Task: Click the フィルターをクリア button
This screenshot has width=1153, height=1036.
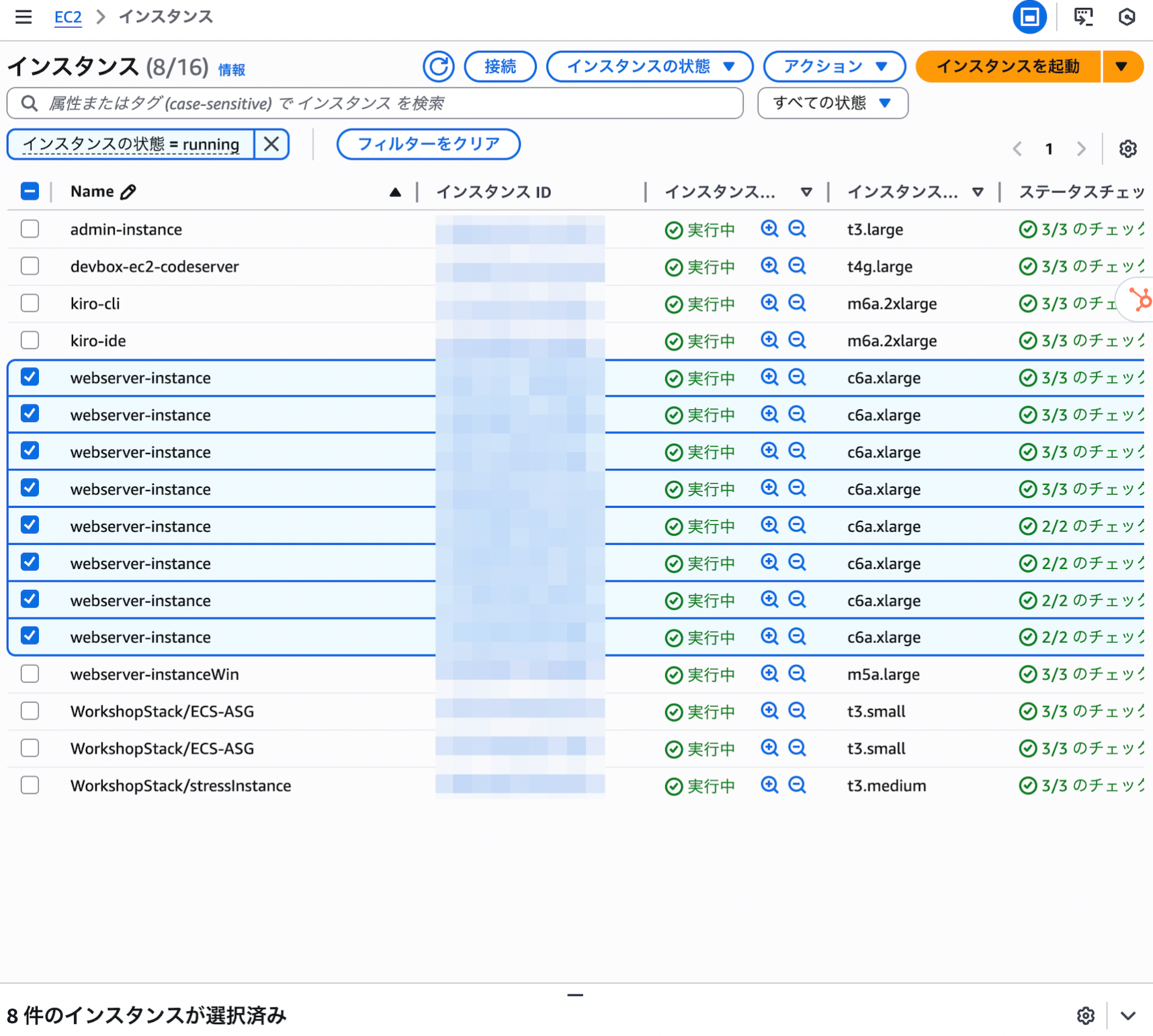Action: tap(428, 144)
